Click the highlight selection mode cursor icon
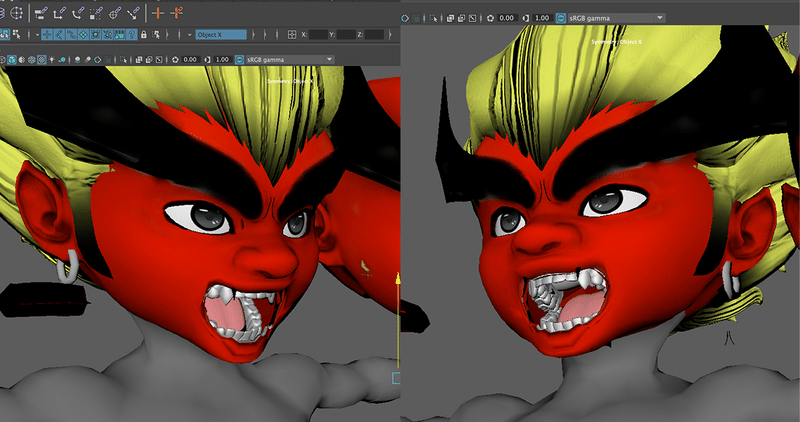Screen dimensions: 800x422 (157, 35)
